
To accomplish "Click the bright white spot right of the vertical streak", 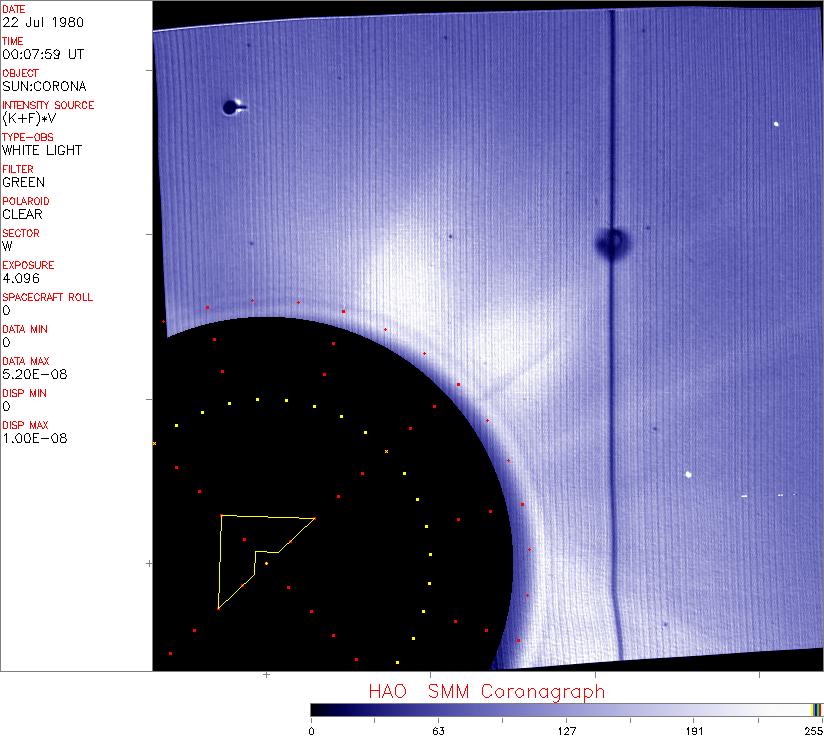I will coord(689,474).
